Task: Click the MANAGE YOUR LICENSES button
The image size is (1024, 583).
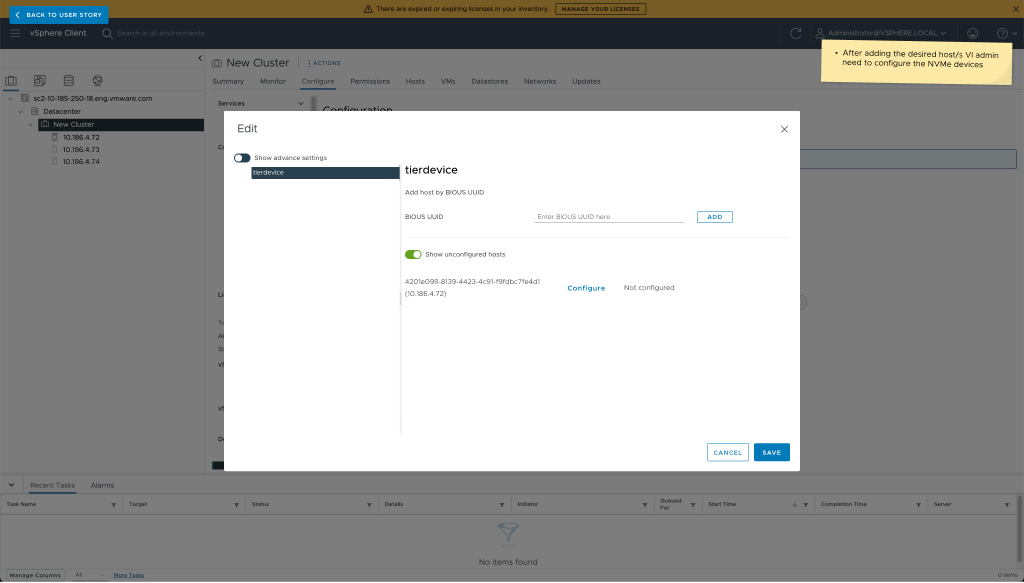Action: tap(600, 8)
